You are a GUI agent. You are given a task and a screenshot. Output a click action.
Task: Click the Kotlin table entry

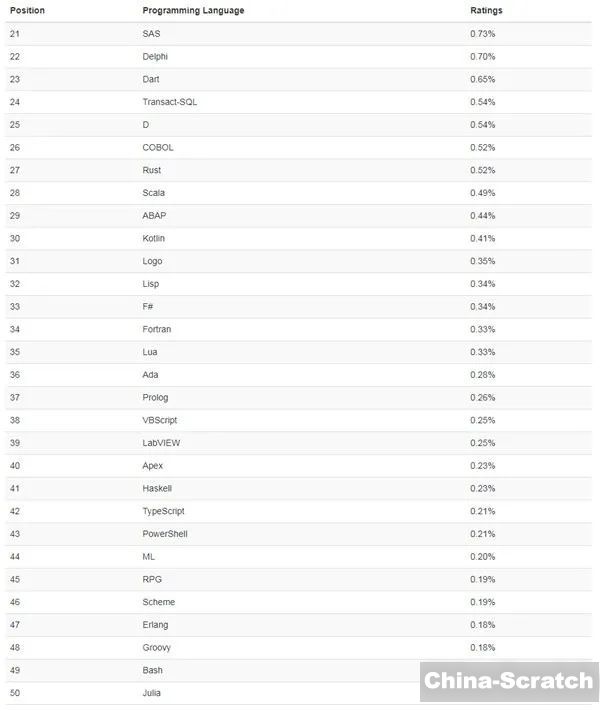(x=154, y=238)
